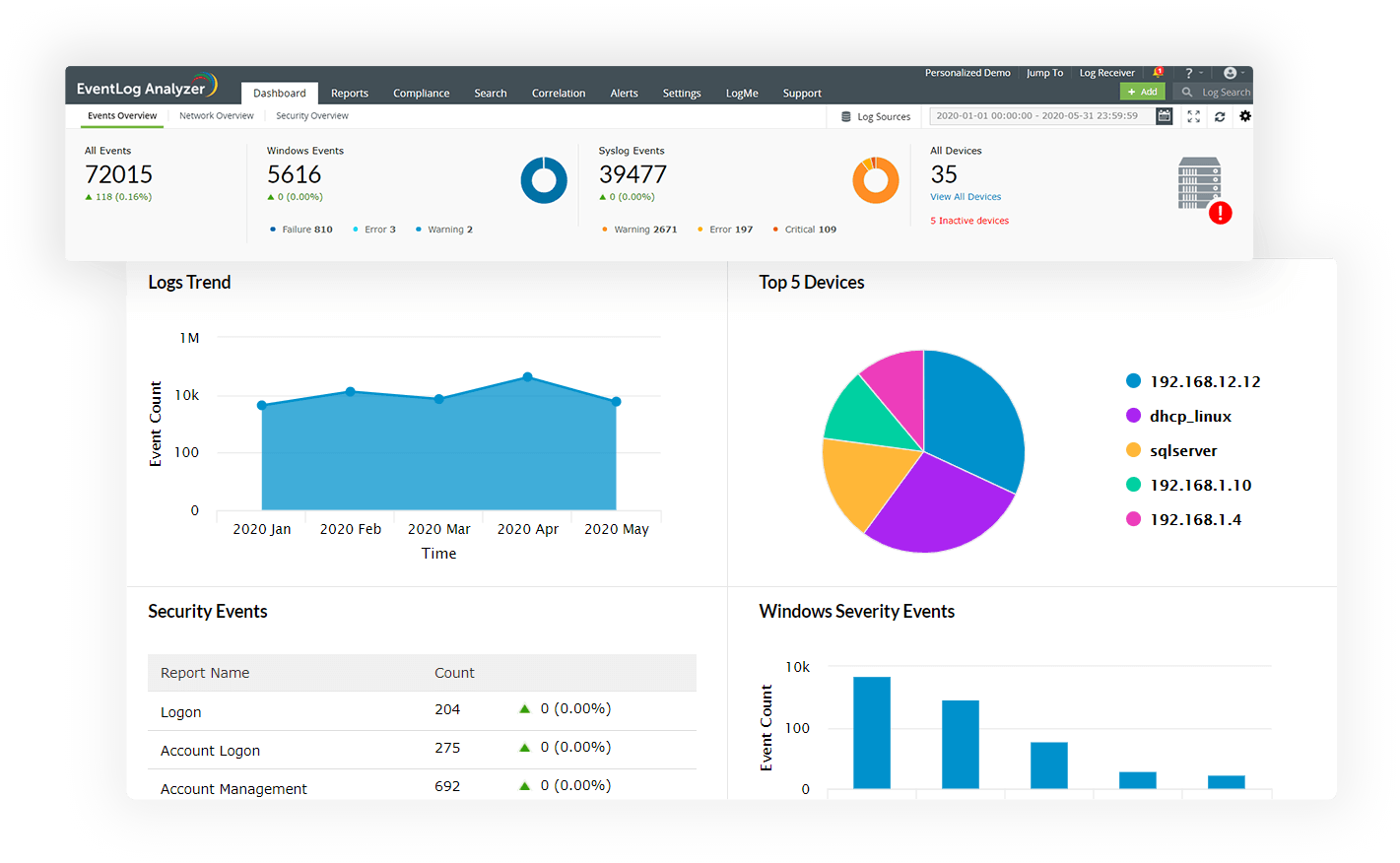Click the EventLog Analyzer logo
The image size is (1400, 863).
click(147, 87)
